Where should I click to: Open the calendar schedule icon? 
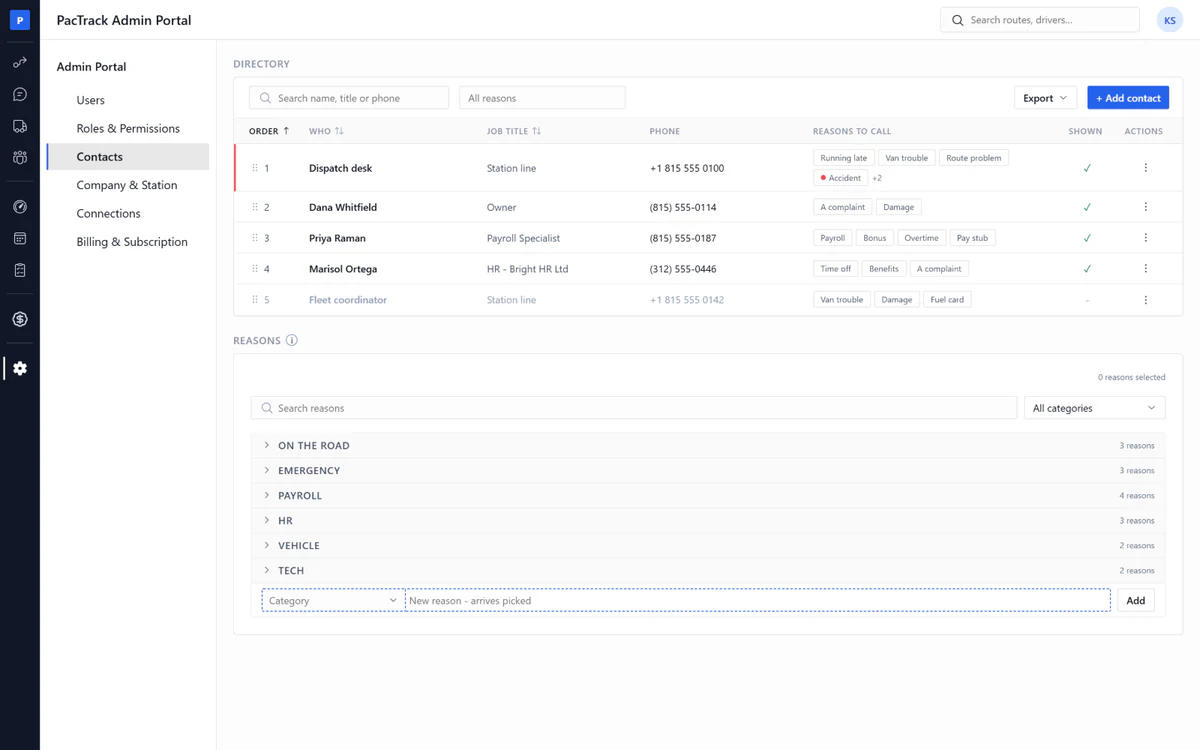(19, 239)
